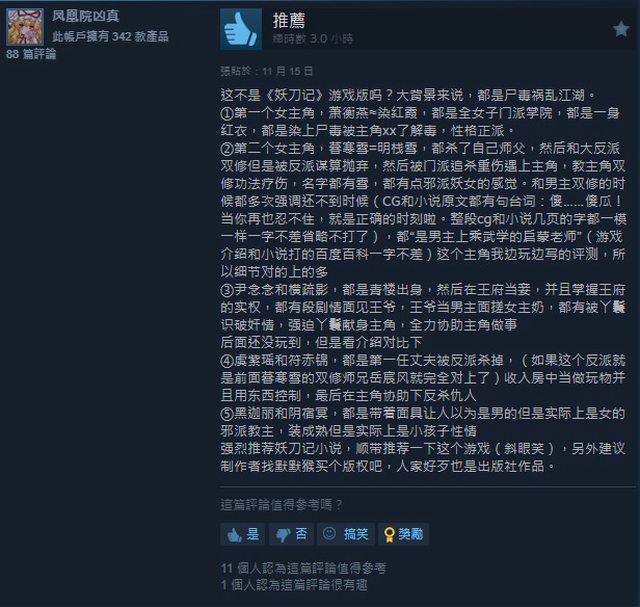640x607 pixels.
Task: View the account's 342 owned products
Action: click(x=110, y=36)
